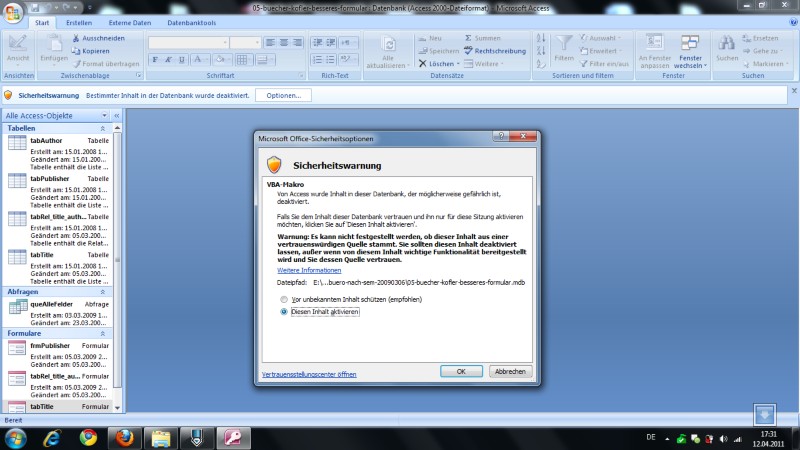The height and width of the screenshot is (450, 800).
Task: Click Kopieren in ribbon
Action: point(90,51)
